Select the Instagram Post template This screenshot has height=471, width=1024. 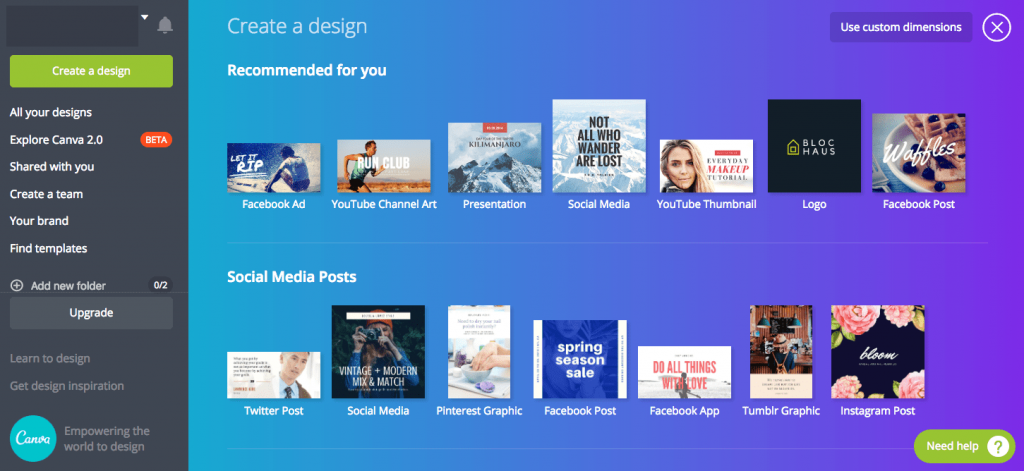[x=877, y=351]
